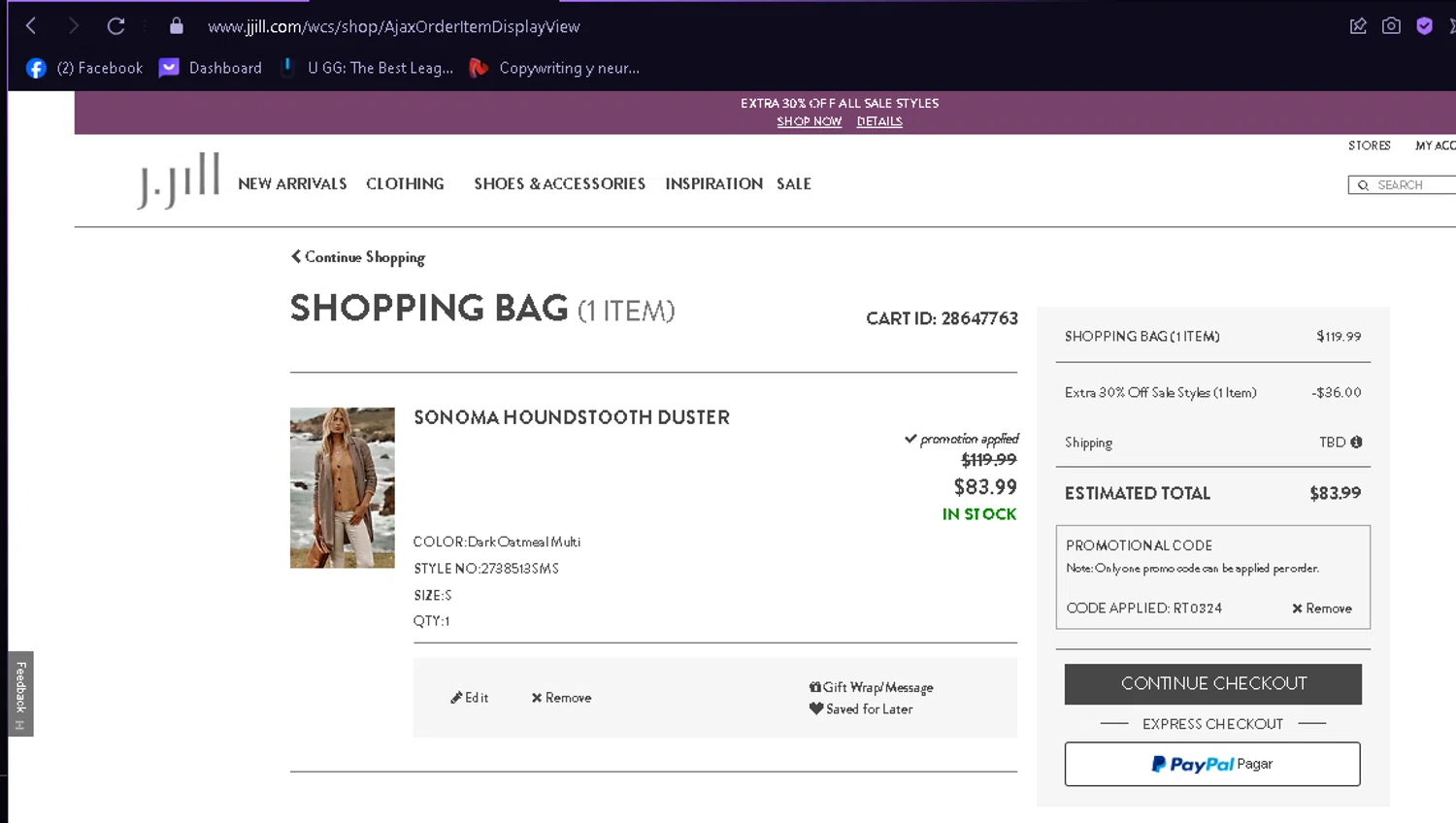Open the CLOTHING menu
The width and height of the screenshot is (1456, 823).
[405, 183]
